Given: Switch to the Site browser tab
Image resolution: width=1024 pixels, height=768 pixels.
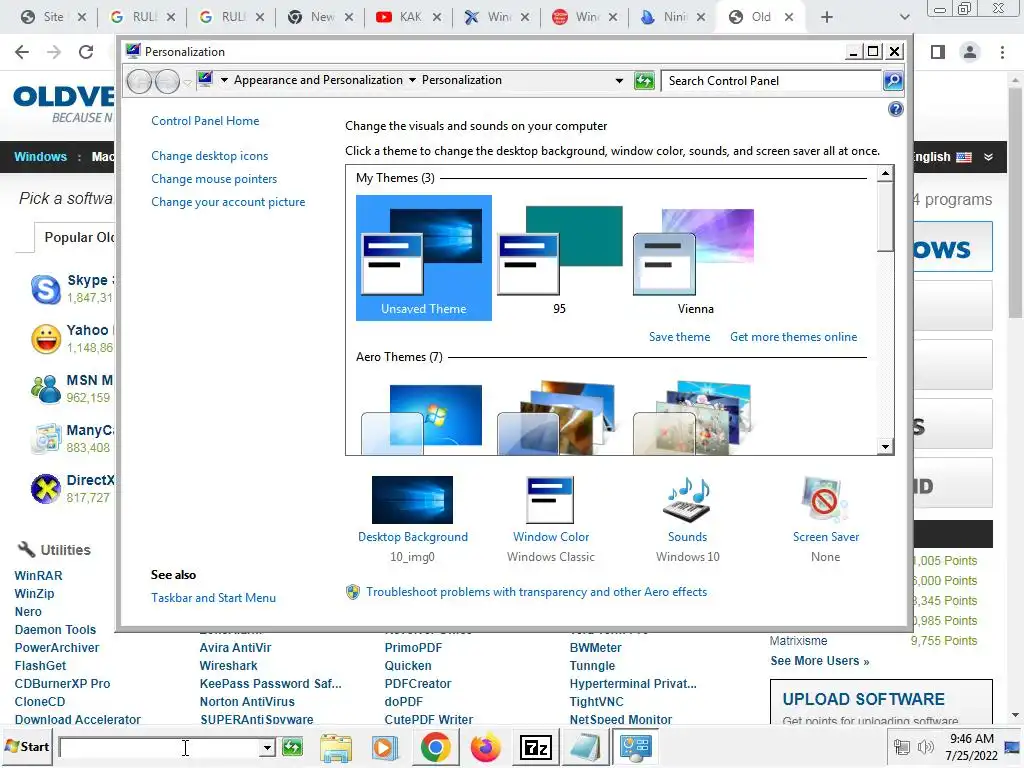Looking at the screenshot, I should click(53, 17).
